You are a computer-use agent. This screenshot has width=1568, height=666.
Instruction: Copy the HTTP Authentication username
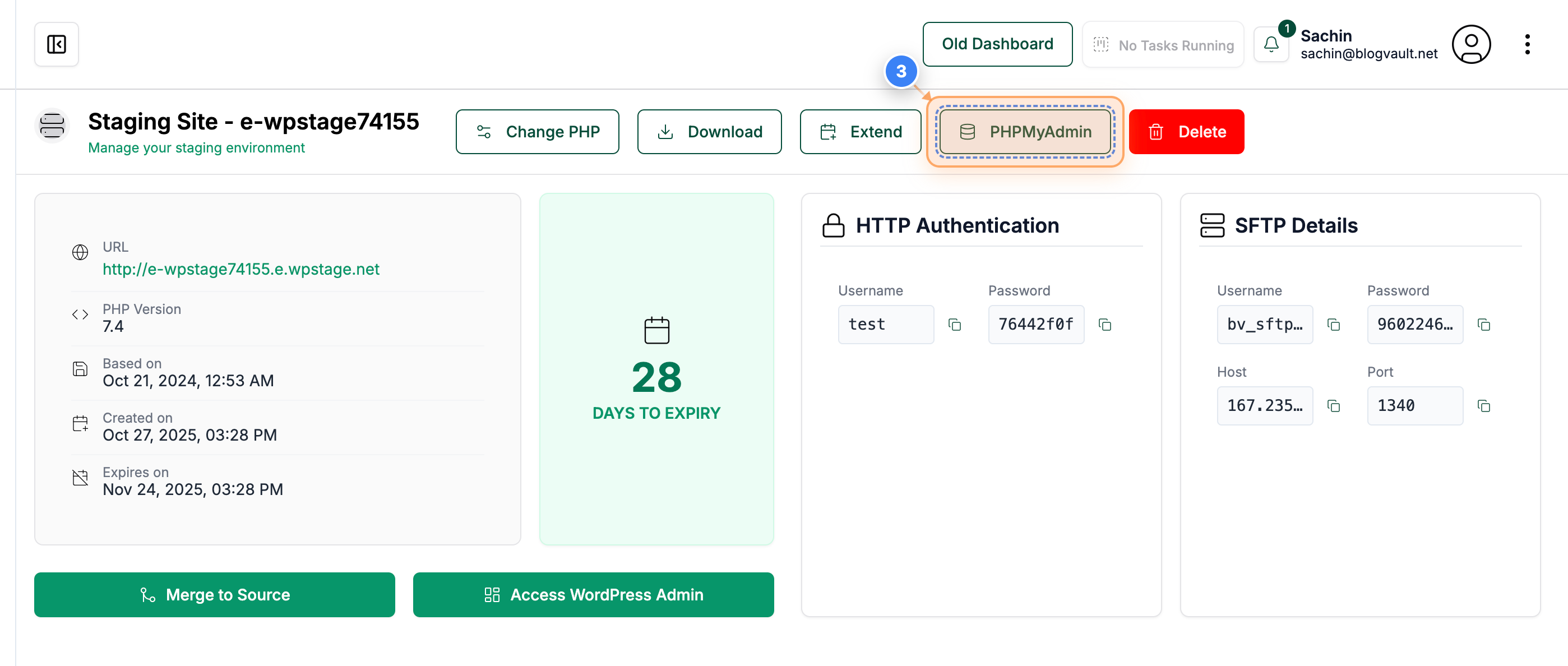tap(955, 325)
